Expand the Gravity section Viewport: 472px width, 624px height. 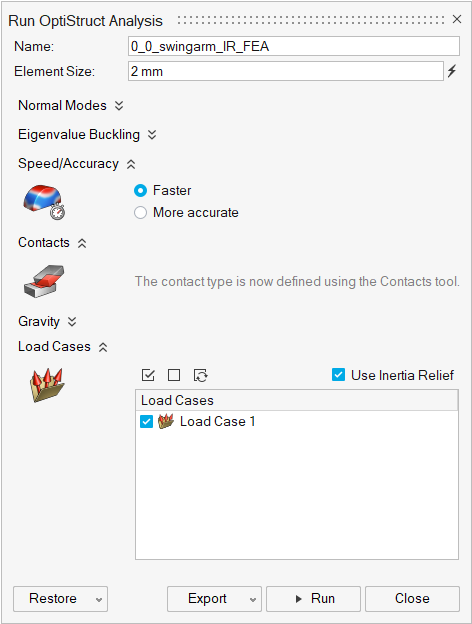click(72, 322)
